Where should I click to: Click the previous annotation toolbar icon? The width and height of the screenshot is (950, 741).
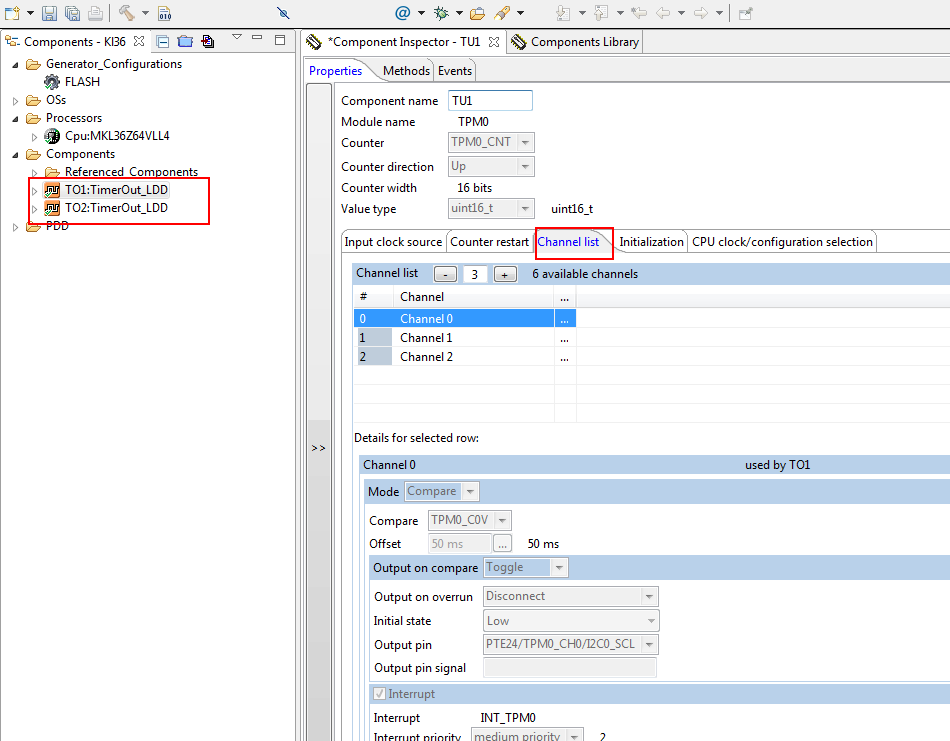601,13
